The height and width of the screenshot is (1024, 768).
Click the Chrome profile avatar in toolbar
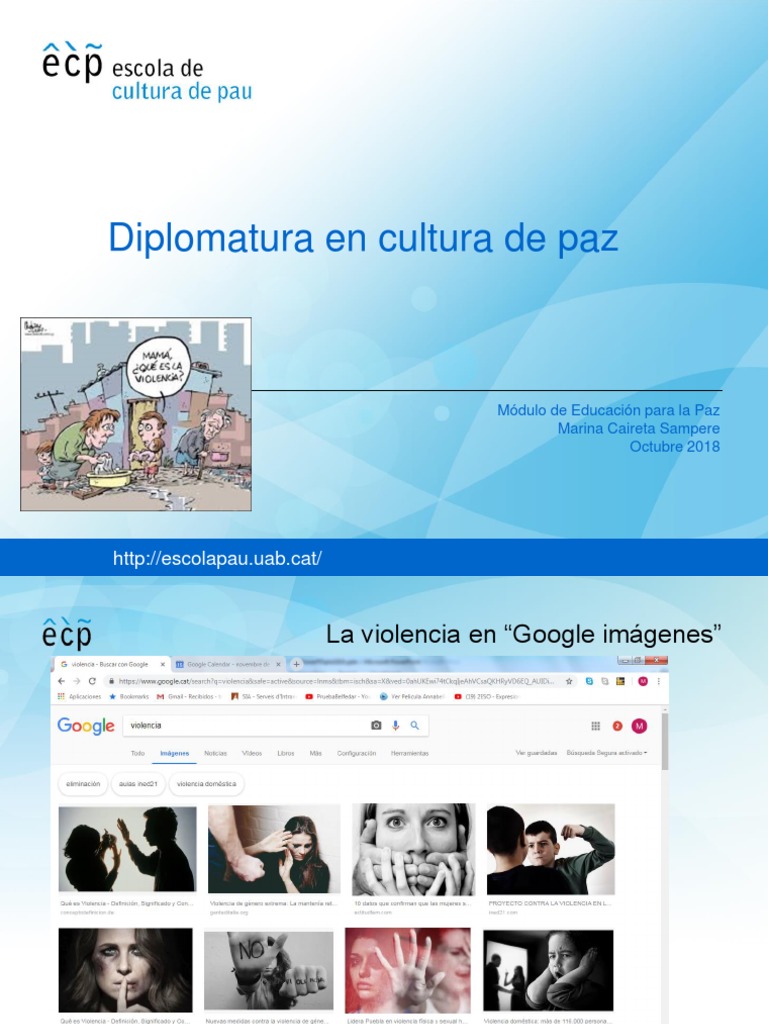click(643, 681)
